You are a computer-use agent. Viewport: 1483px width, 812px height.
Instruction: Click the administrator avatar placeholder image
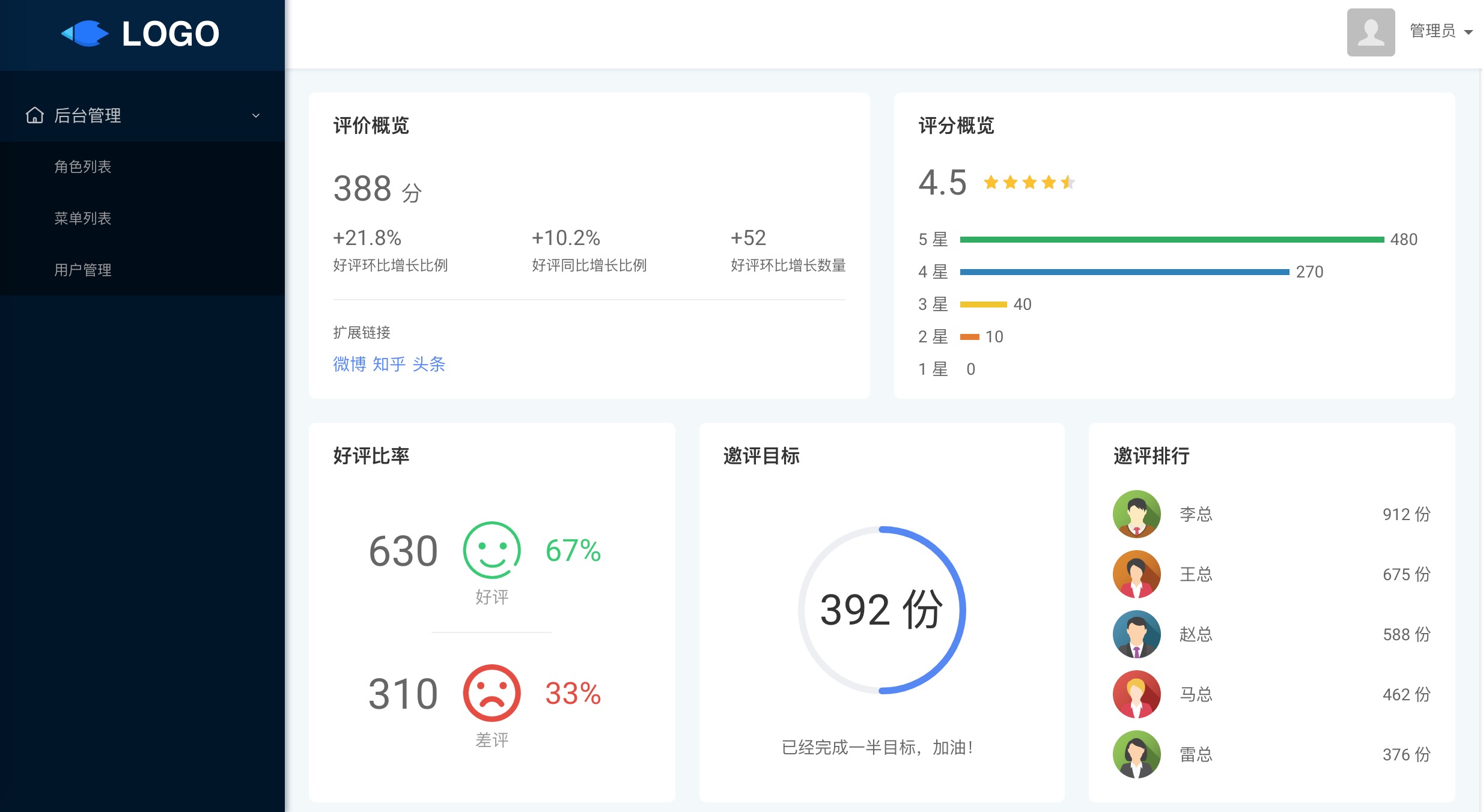tap(1371, 32)
